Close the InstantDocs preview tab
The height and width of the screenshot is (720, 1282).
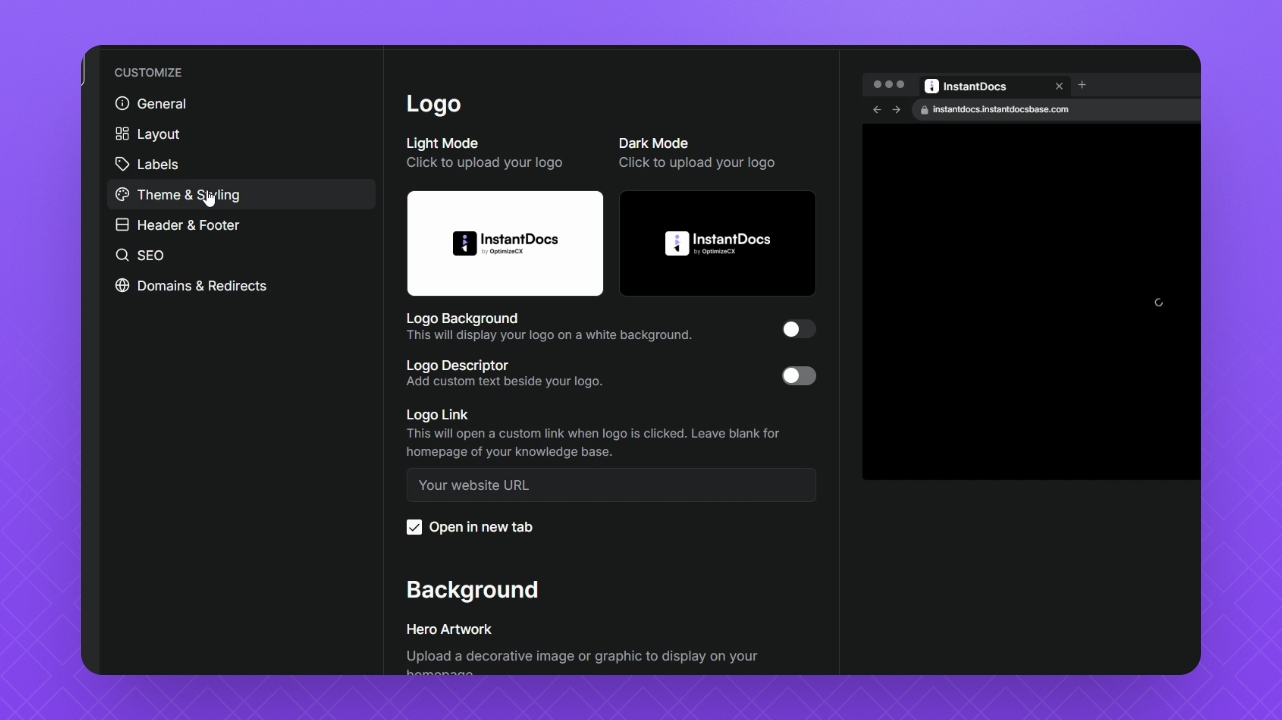point(1059,86)
